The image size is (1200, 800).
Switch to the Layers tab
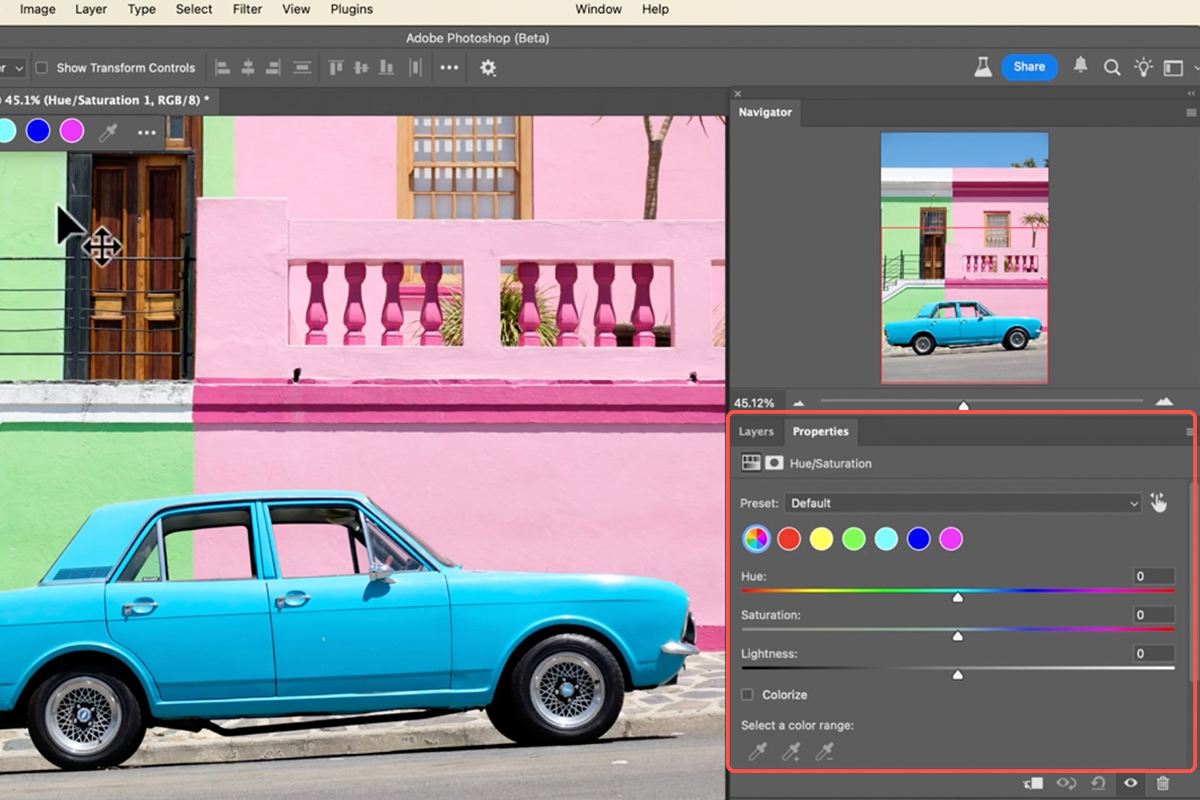(756, 431)
